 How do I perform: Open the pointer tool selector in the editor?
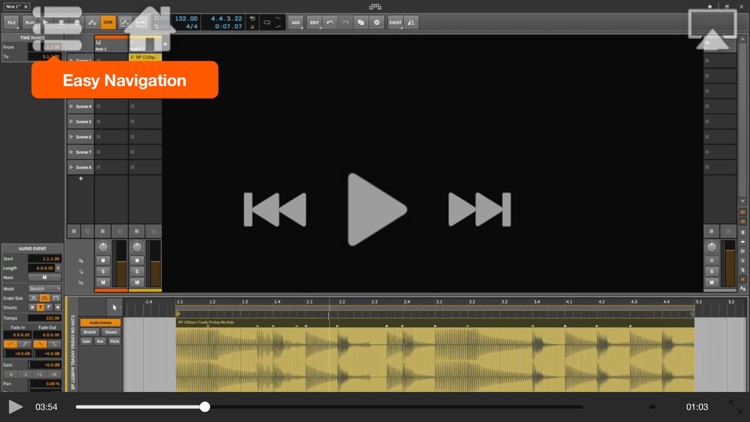(114, 307)
